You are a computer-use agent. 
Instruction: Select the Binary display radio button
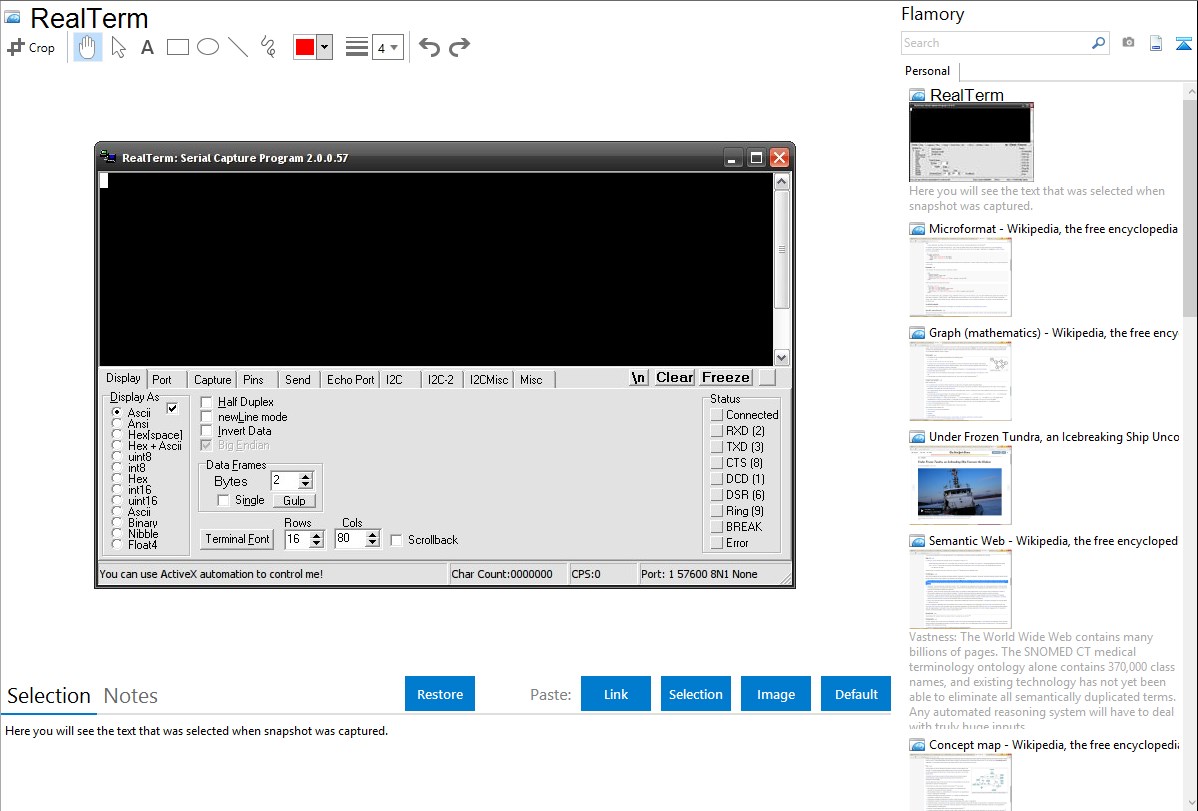pyautogui.click(x=117, y=523)
